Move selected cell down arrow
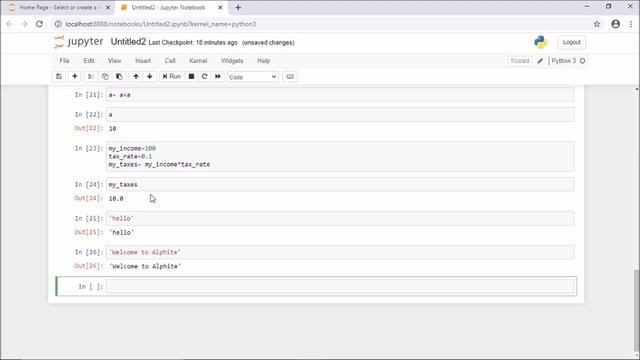640x360 pixels. click(x=150, y=76)
